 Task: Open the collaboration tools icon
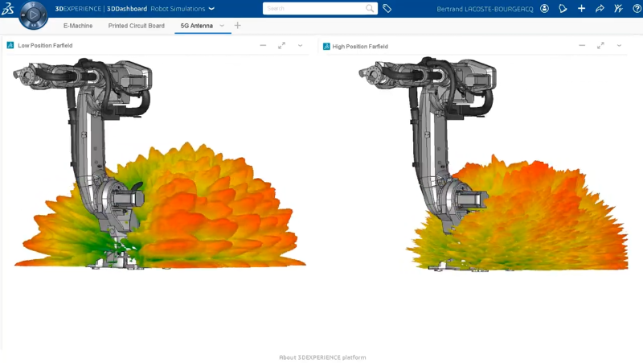pyautogui.click(x=618, y=8)
